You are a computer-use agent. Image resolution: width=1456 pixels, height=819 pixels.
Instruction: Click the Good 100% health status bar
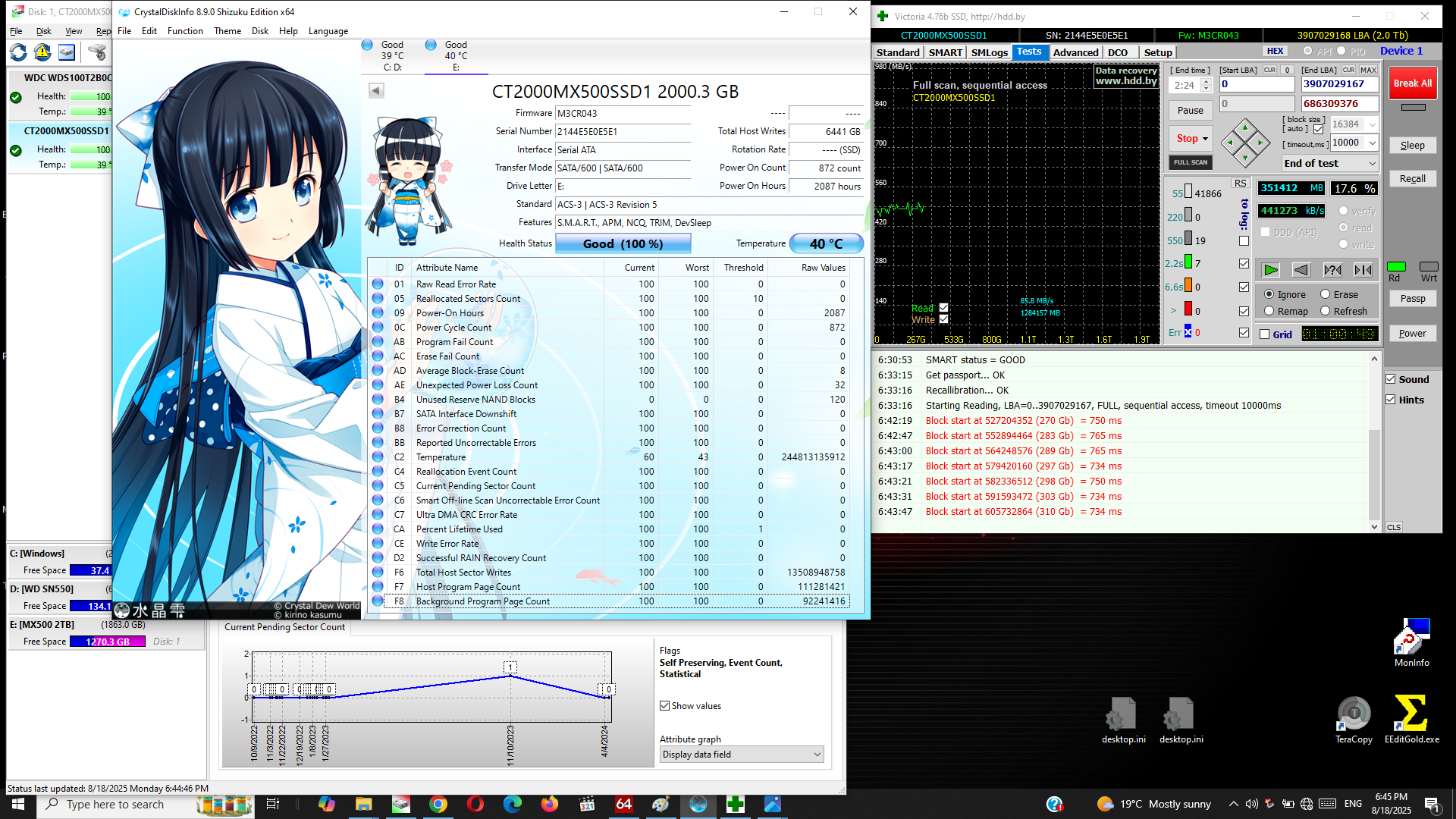(x=623, y=244)
